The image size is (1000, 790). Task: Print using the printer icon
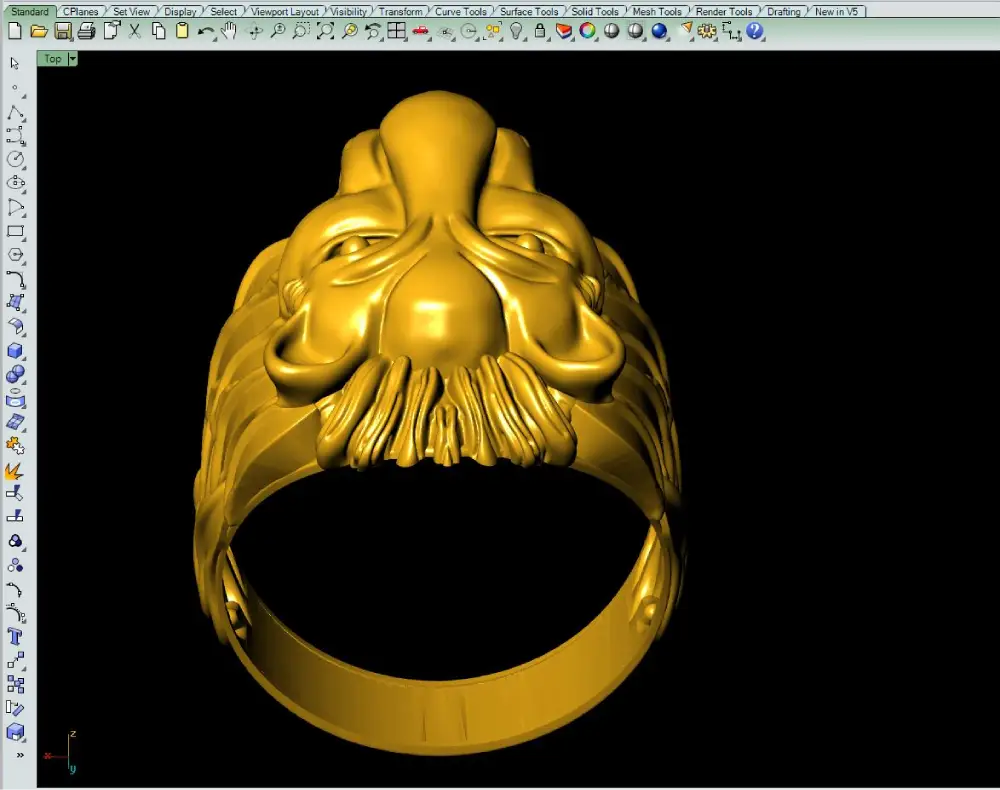86,31
